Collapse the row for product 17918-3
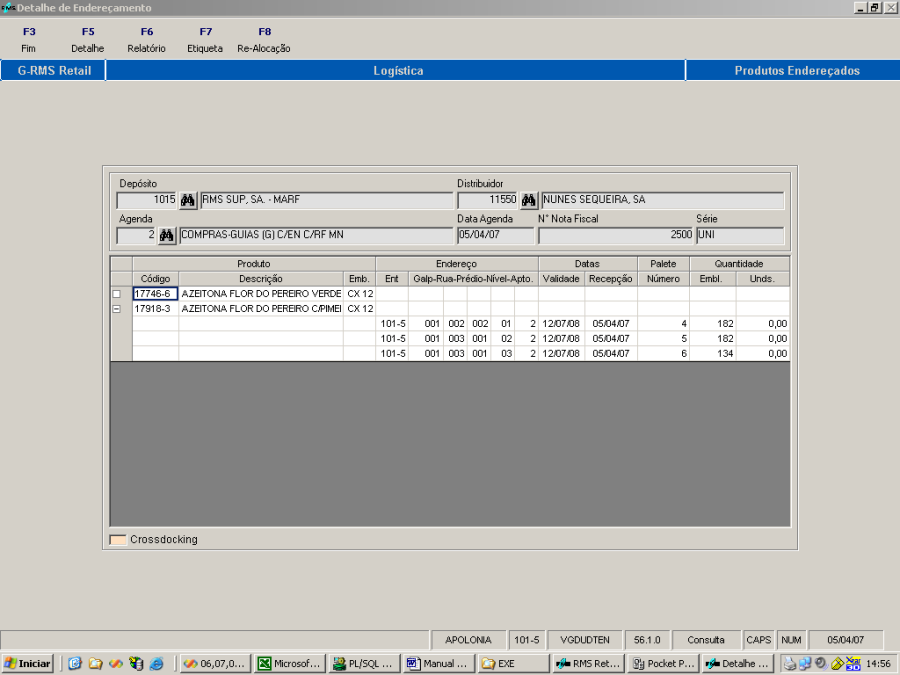This screenshot has width=900, height=675. [x=118, y=309]
